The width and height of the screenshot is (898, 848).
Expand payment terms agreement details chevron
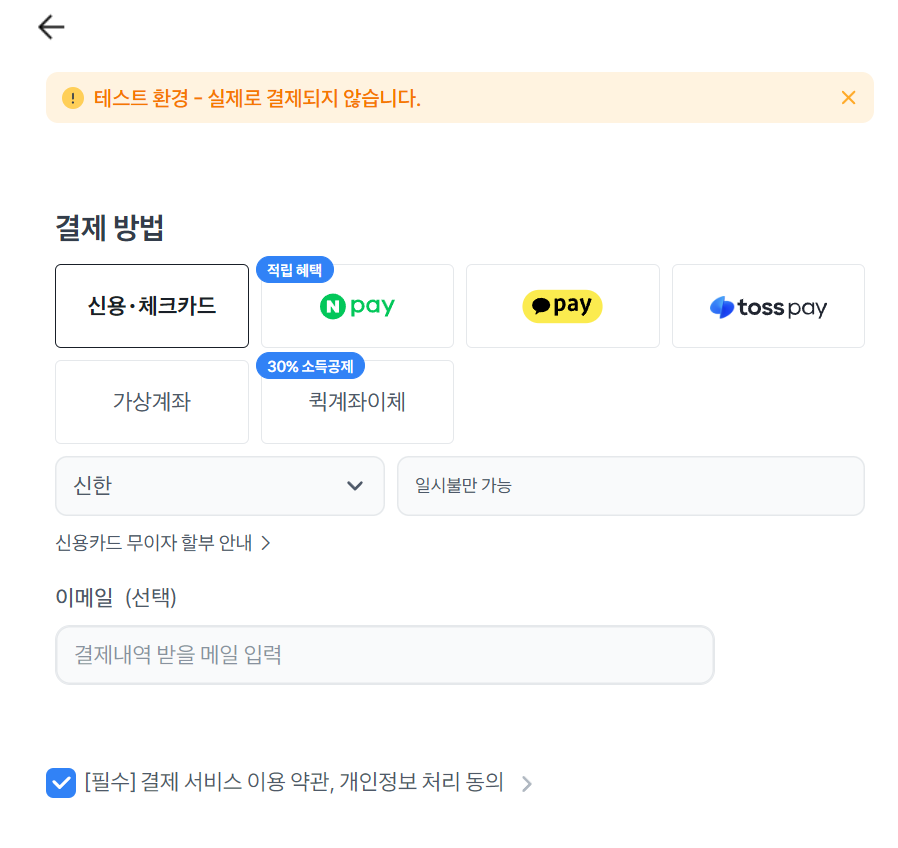pos(527,783)
